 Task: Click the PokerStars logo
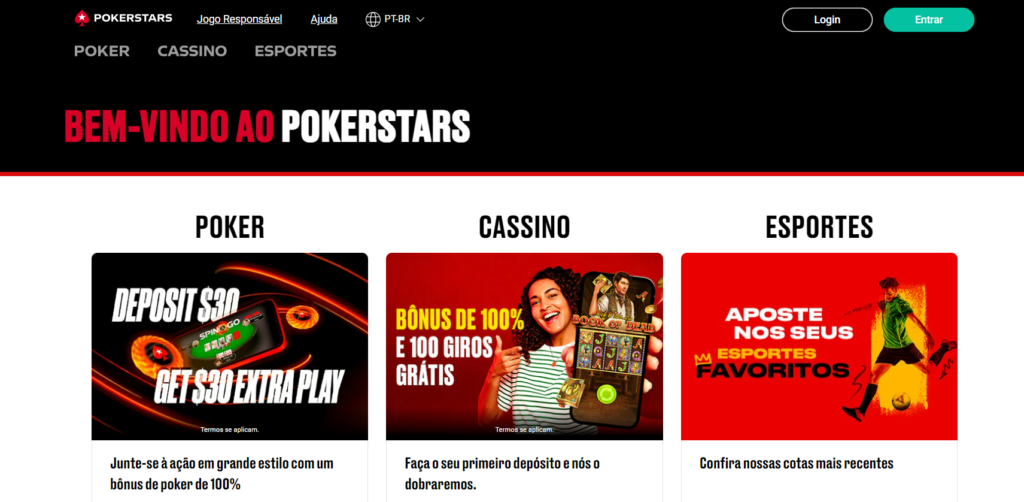[123, 18]
